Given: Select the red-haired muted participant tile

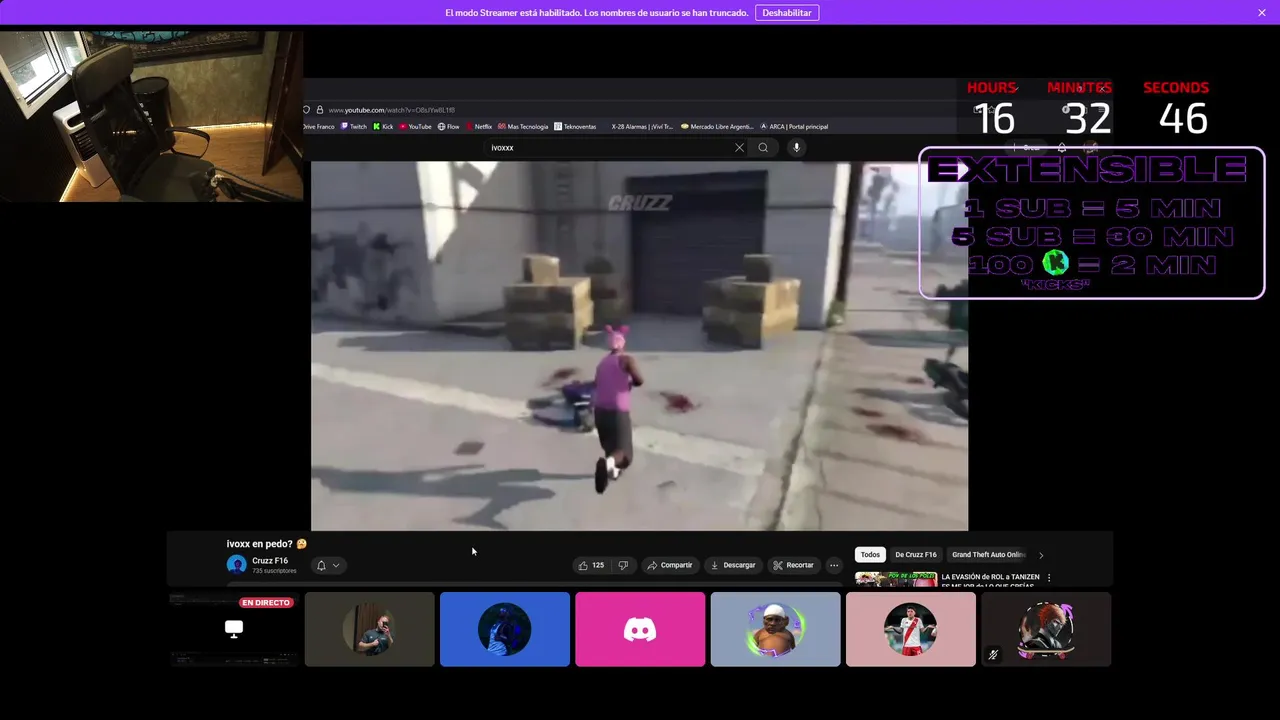Looking at the screenshot, I should pyautogui.click(x=1046, y=629).
